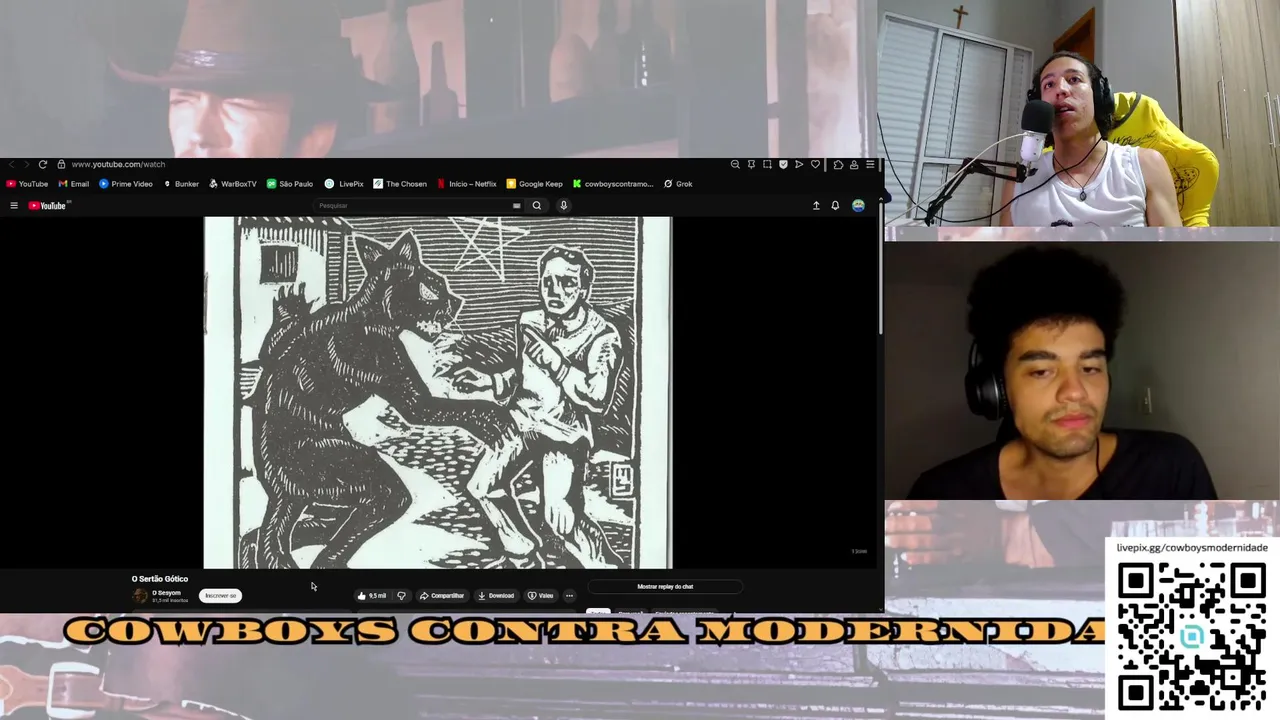
Task: Reload the YouTube page
Action: (x=42, y=164)
